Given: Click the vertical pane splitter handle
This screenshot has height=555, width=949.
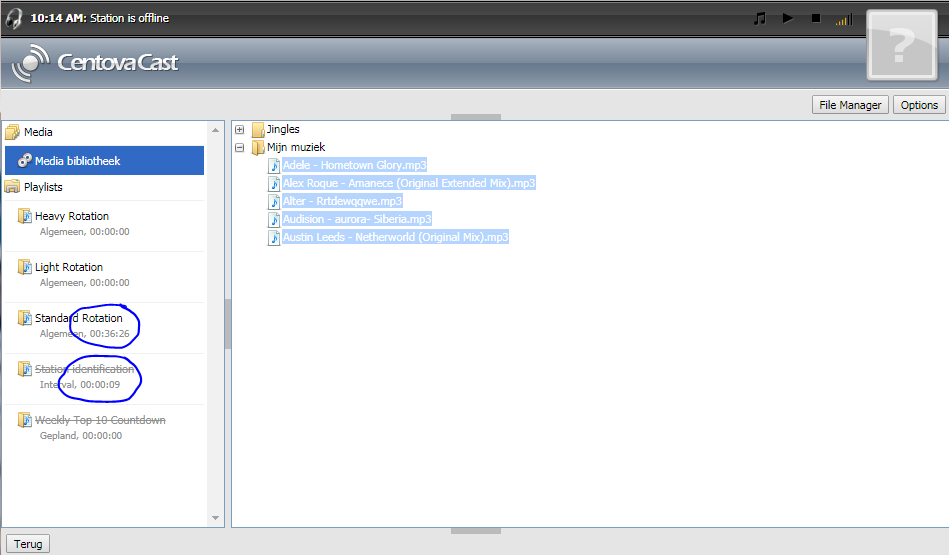Looking at the screenshot, I should (228, 324).
